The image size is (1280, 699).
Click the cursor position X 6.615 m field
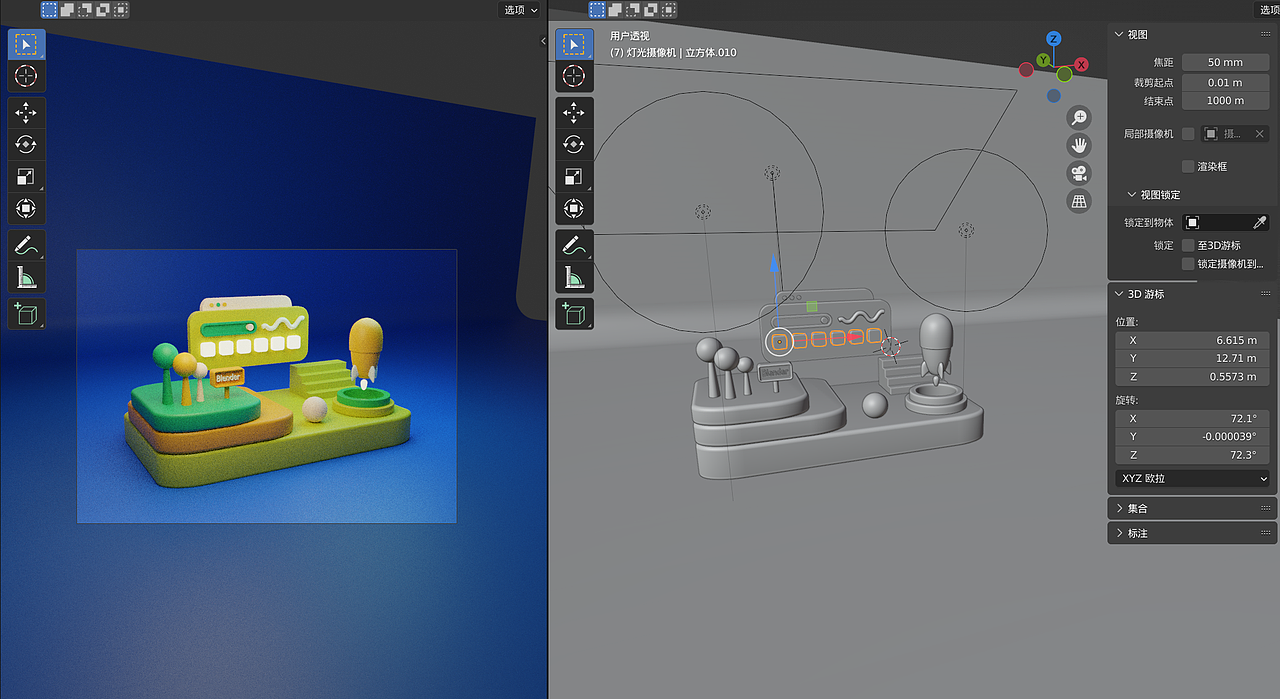point(1193,340)
